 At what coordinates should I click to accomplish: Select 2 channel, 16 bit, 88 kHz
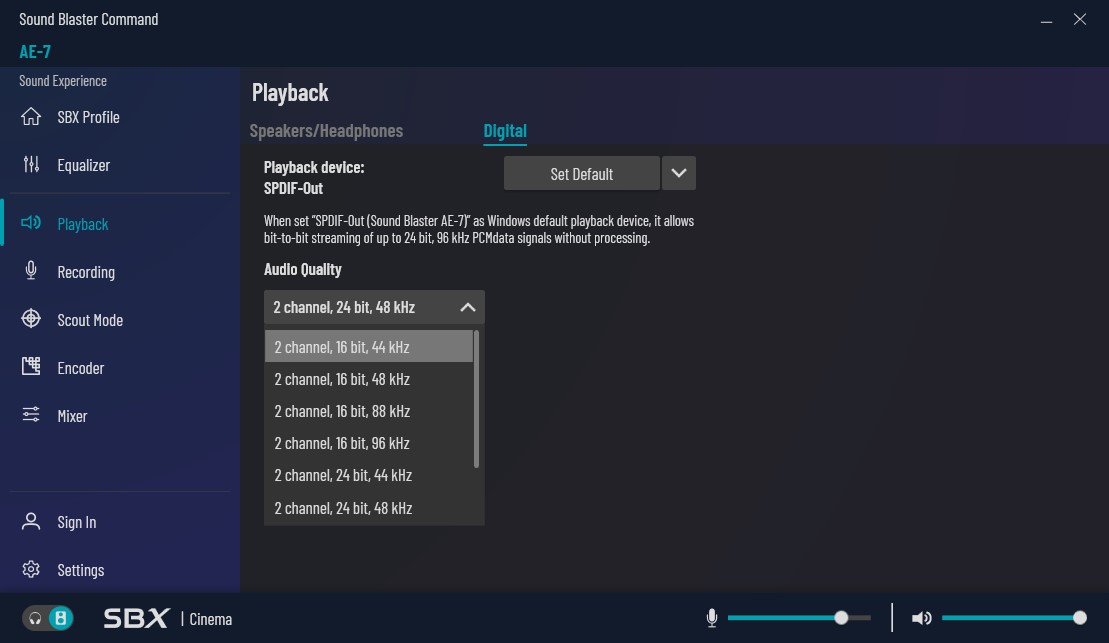pos(368,411)
